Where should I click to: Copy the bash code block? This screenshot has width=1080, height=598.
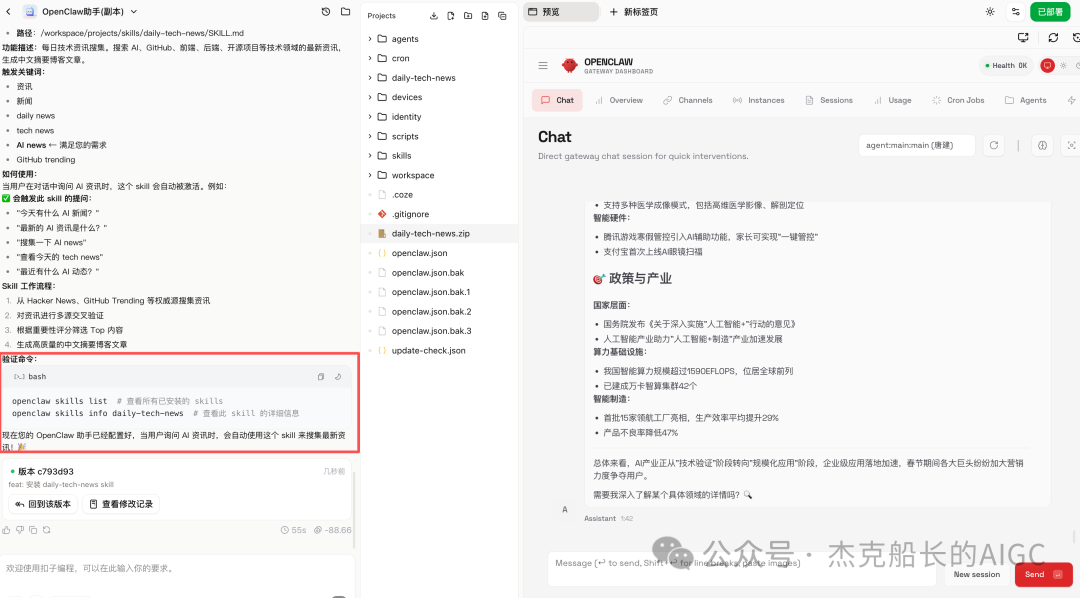coord(321,377)
